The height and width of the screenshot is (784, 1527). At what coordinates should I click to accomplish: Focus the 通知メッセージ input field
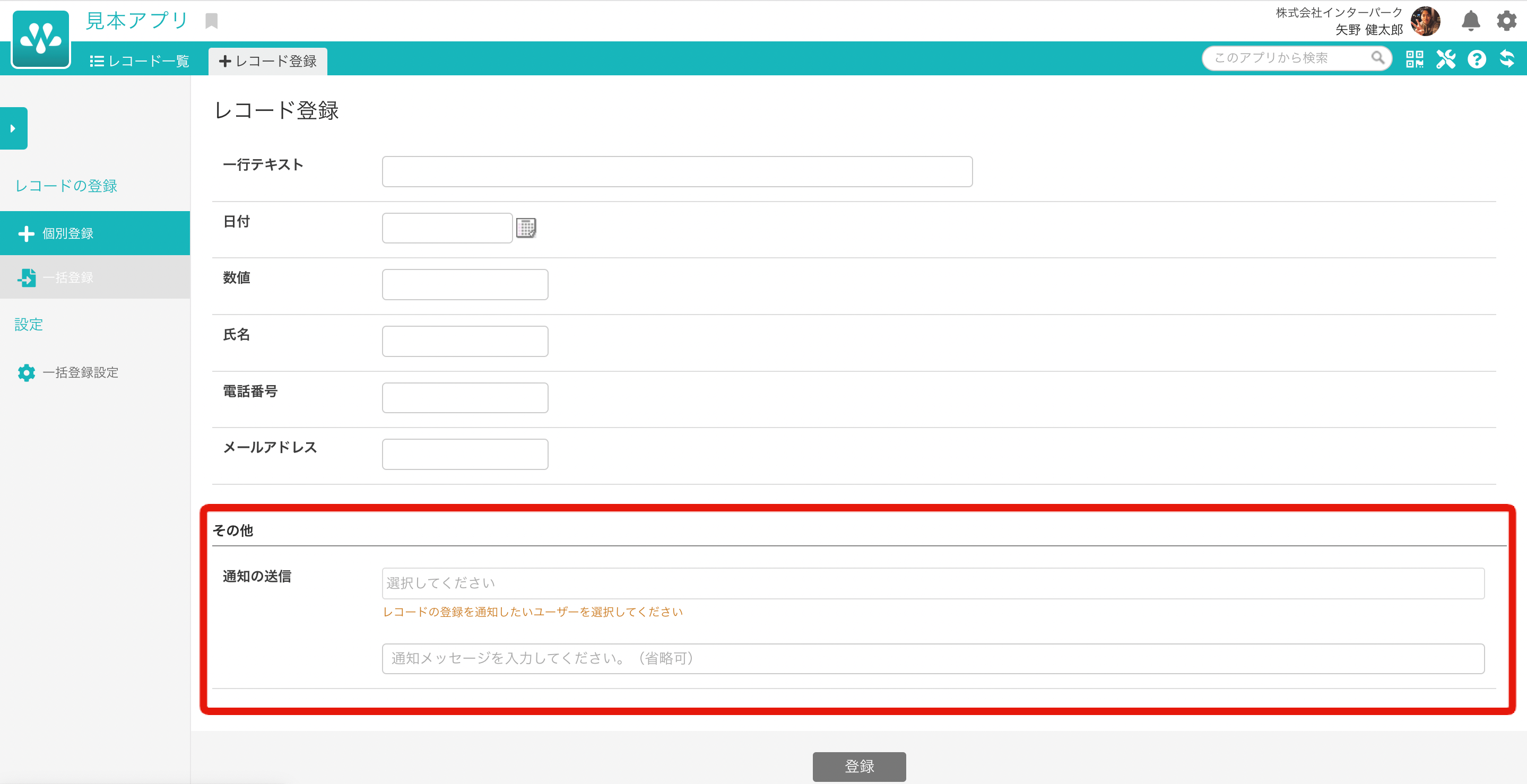pyautogui.click(x=932, y=658)
